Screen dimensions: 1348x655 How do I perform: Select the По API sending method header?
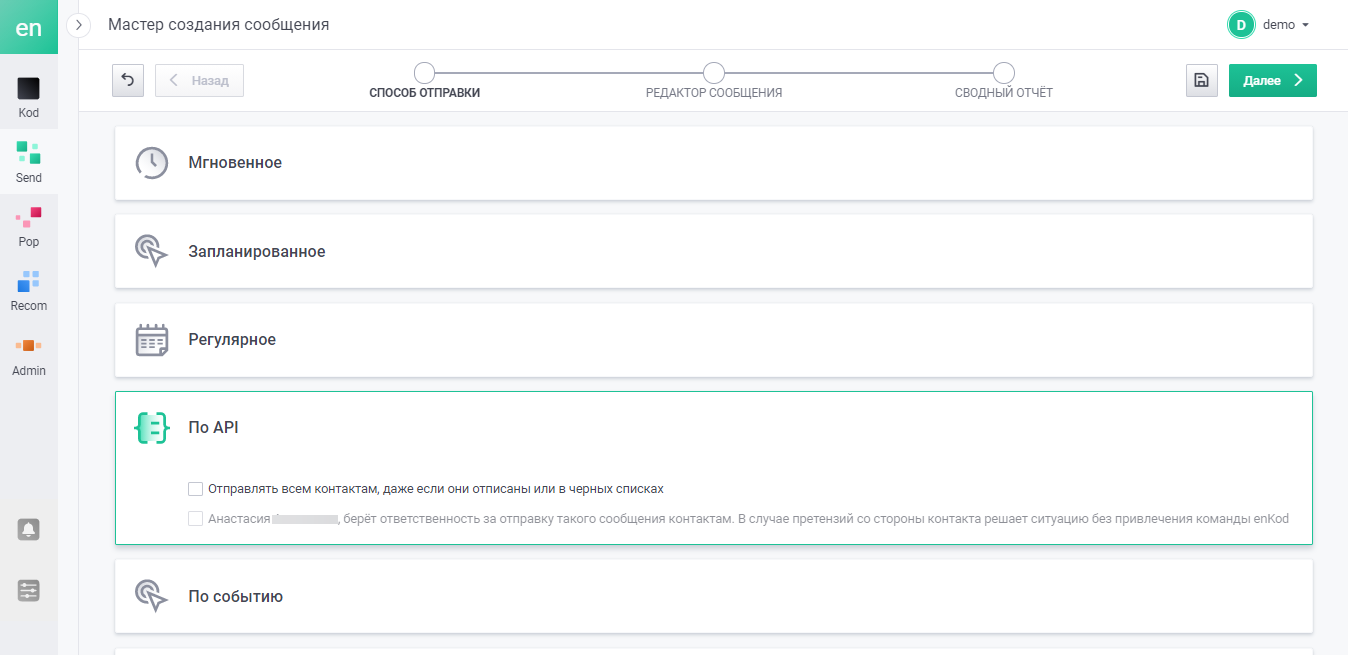coord(714,428)
